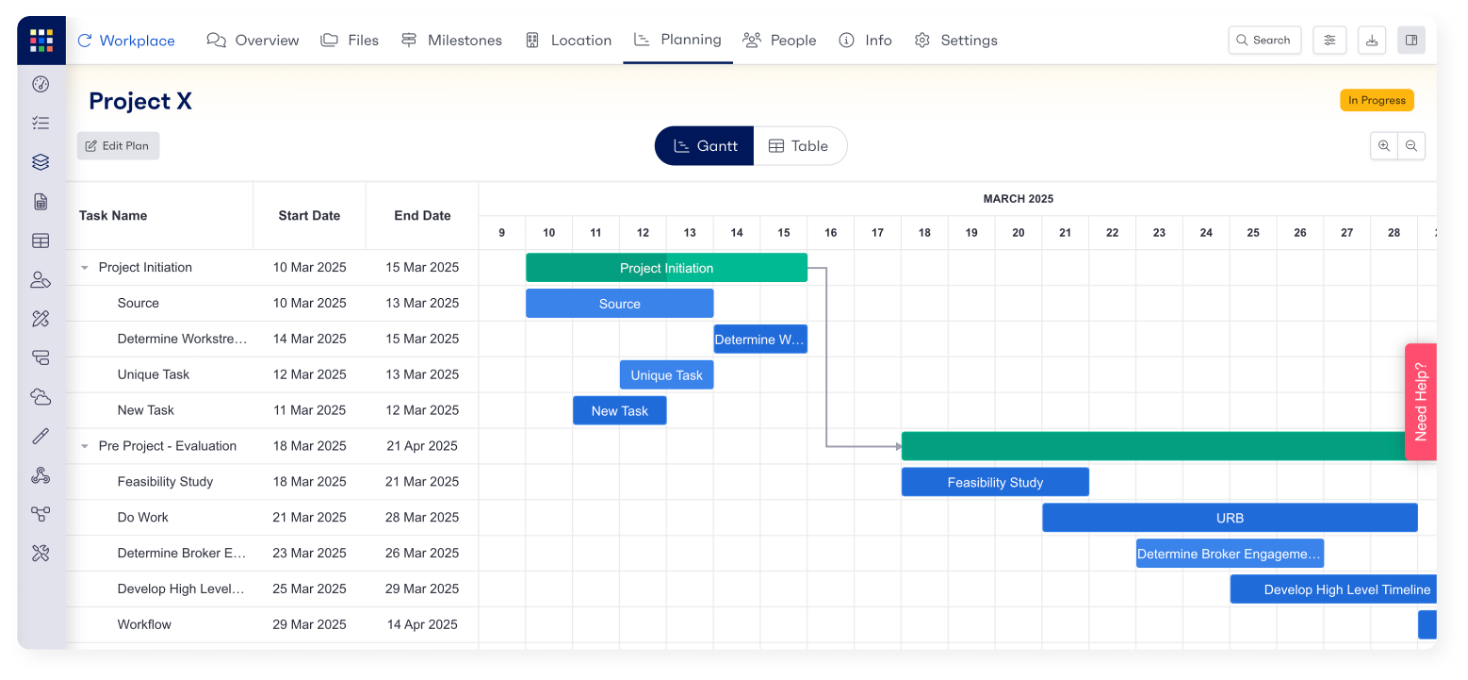Click the 25 Mar 2025 start date
1468x680 pixels.
click(309, 589)
